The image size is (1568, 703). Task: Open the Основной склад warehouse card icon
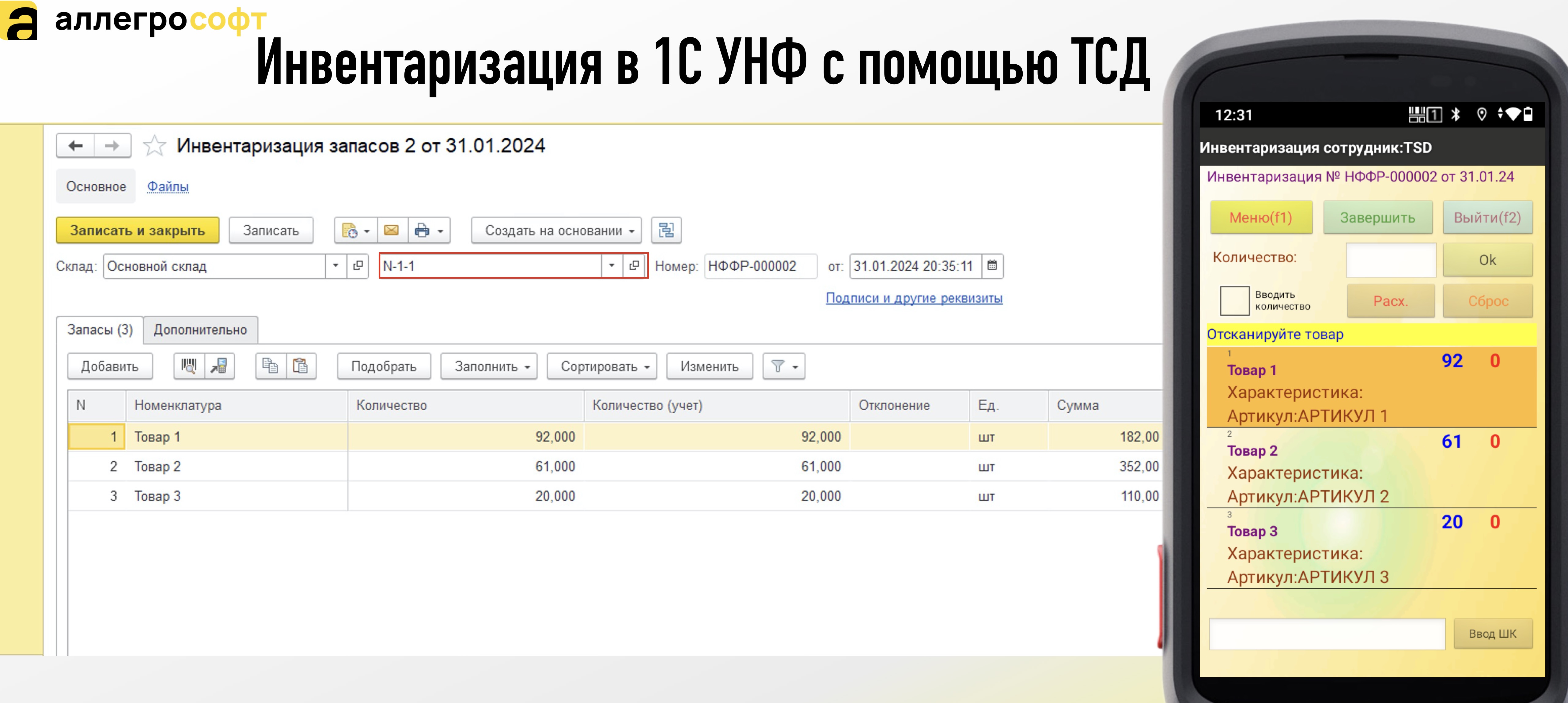tap(358, 266)
